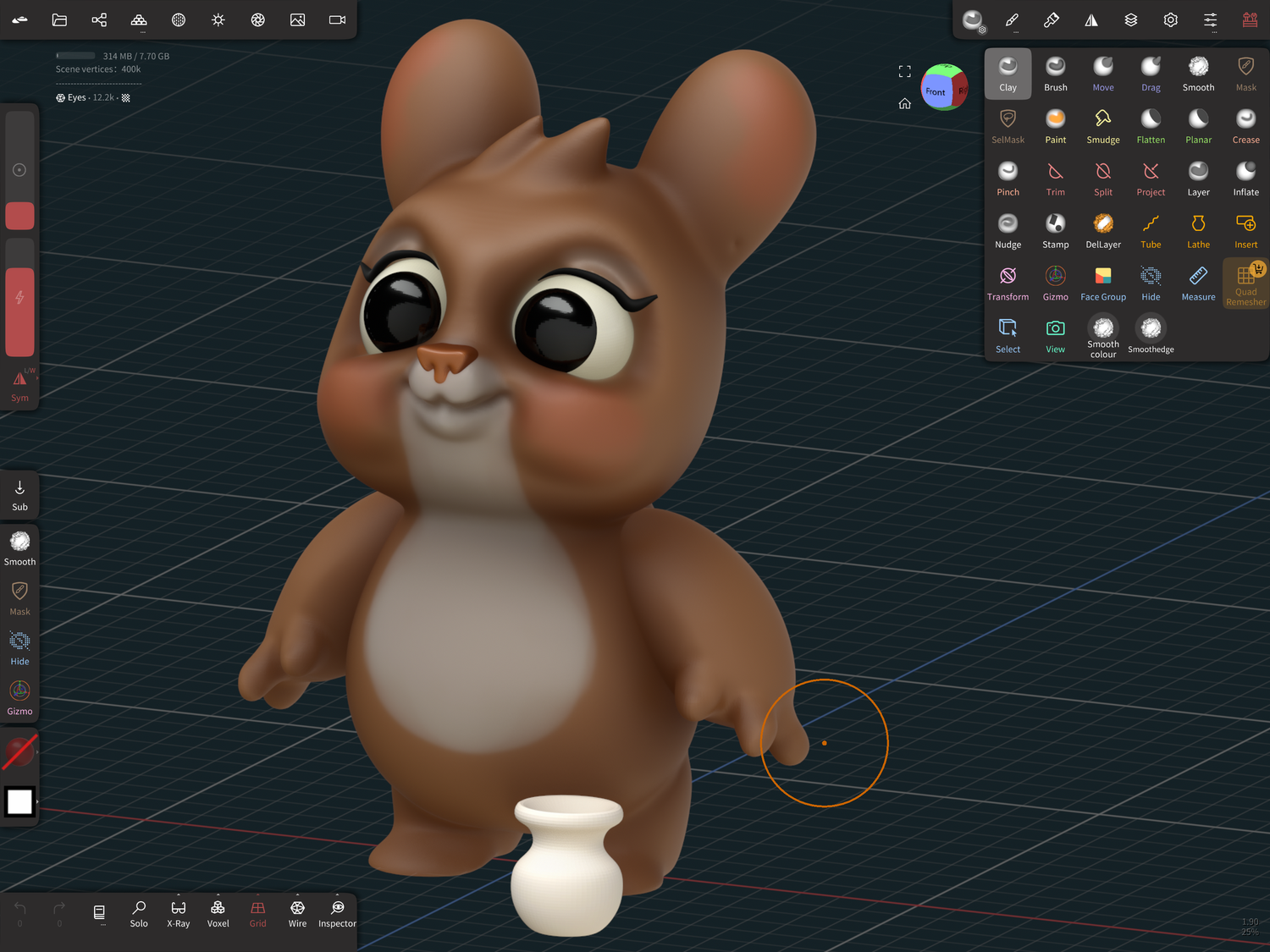Toggle Wire display mode
This screenshot has width=1270, height=952.
click(297, 914)
